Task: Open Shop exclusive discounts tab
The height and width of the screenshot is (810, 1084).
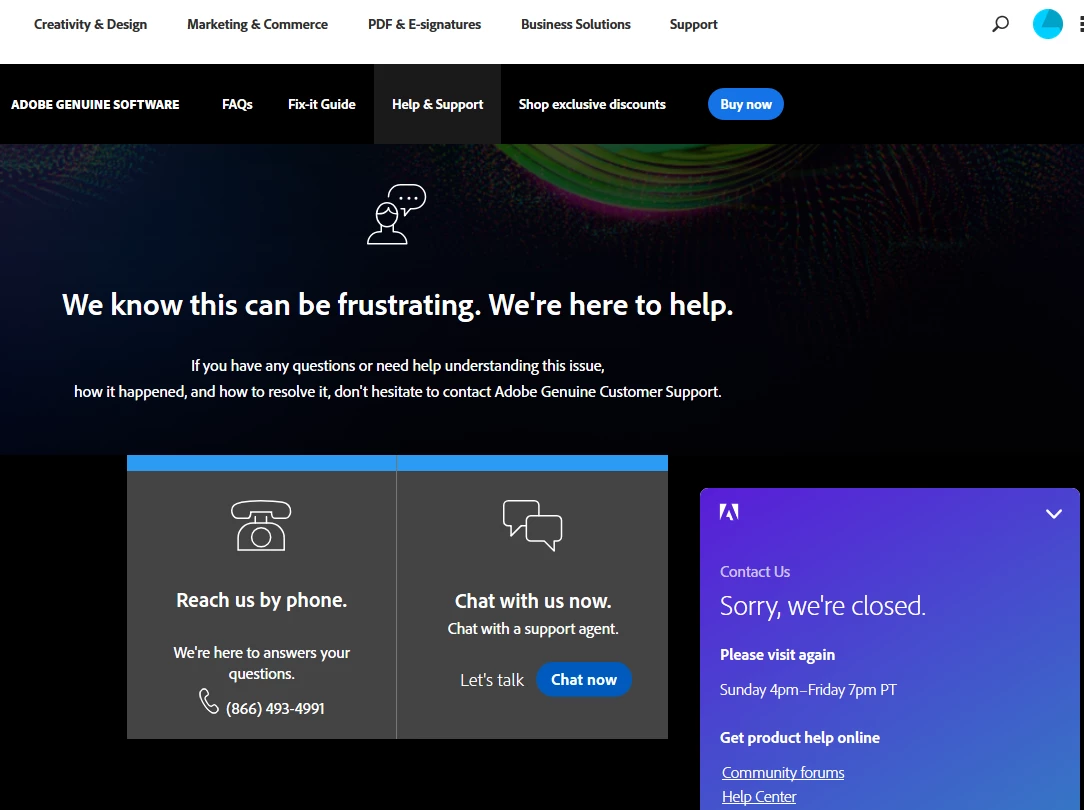Action: (x=592, y=104)
